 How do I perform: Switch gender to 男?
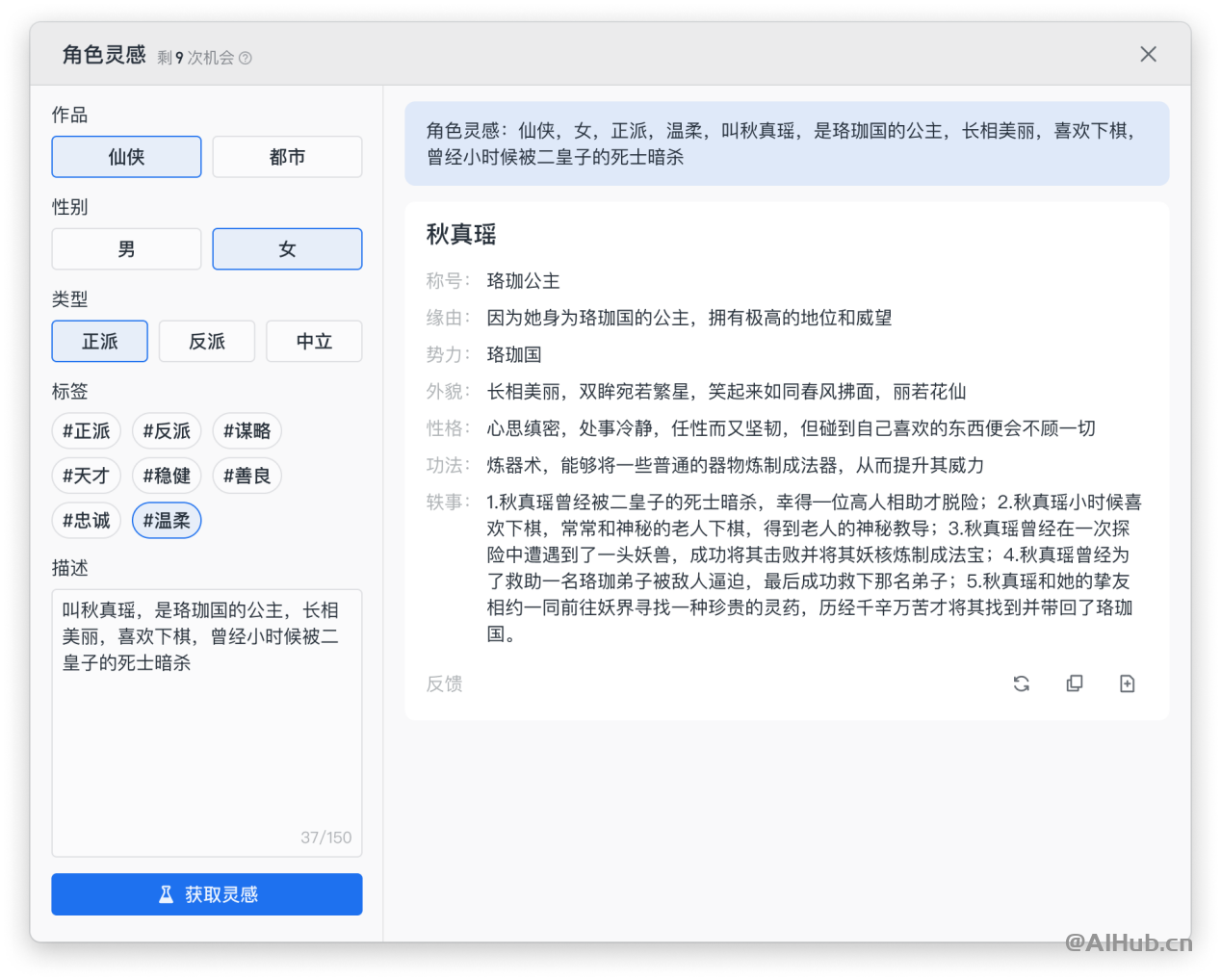[x=126, y=248]
